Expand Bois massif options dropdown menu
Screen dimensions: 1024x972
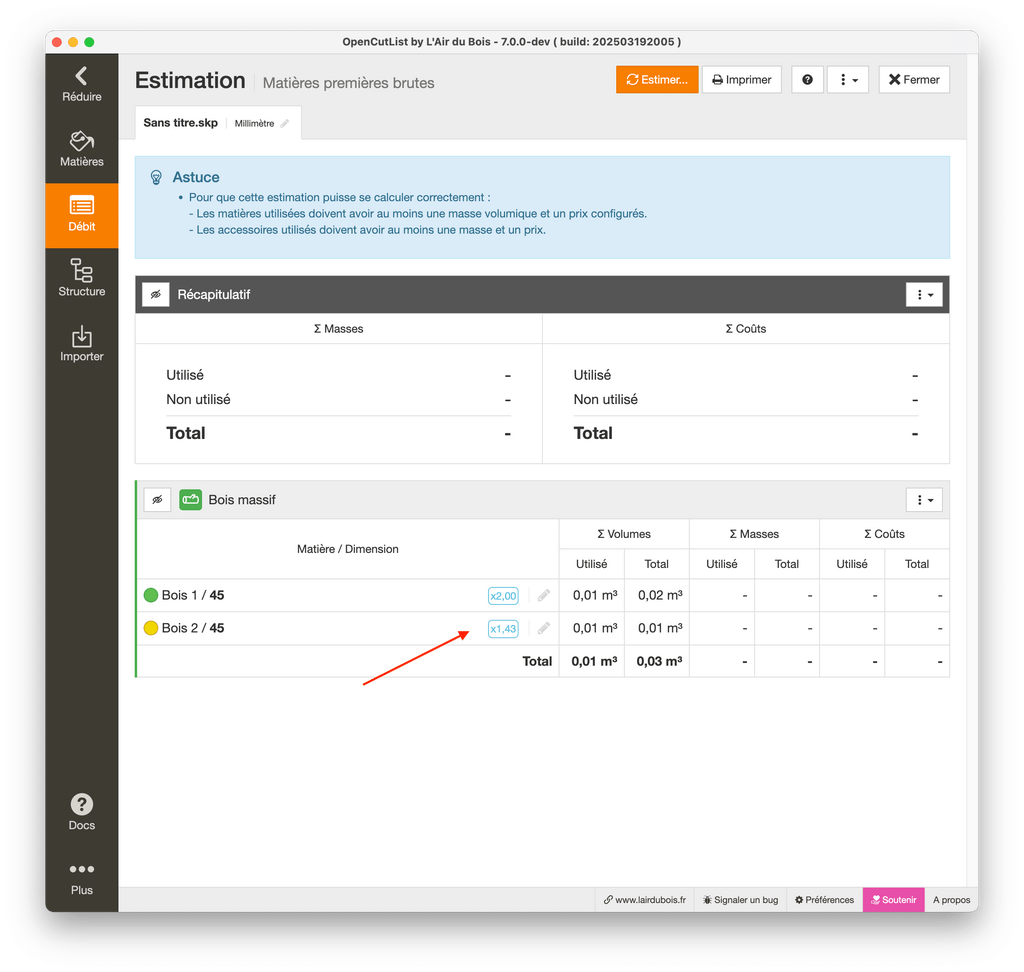click(924, 500)
